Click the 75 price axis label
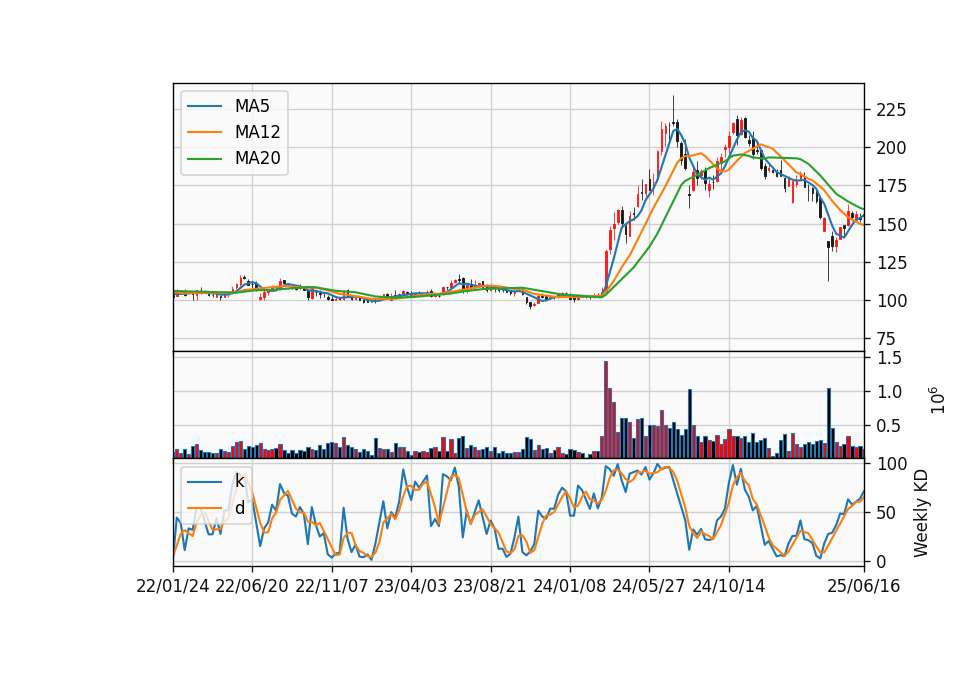The height and width of the screenshot is (690, 960). 886,339
